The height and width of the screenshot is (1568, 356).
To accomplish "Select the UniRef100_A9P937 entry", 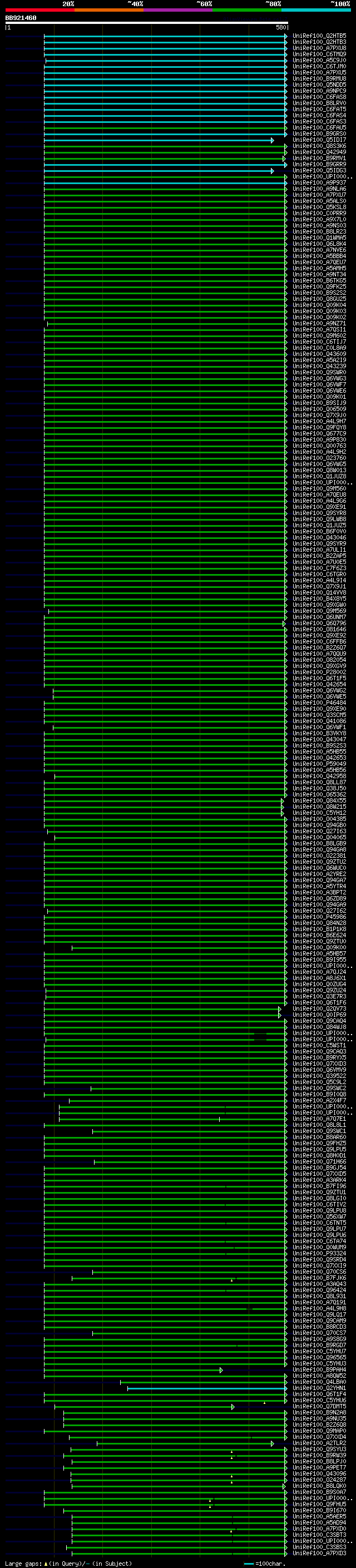I will tap(319, 183).
